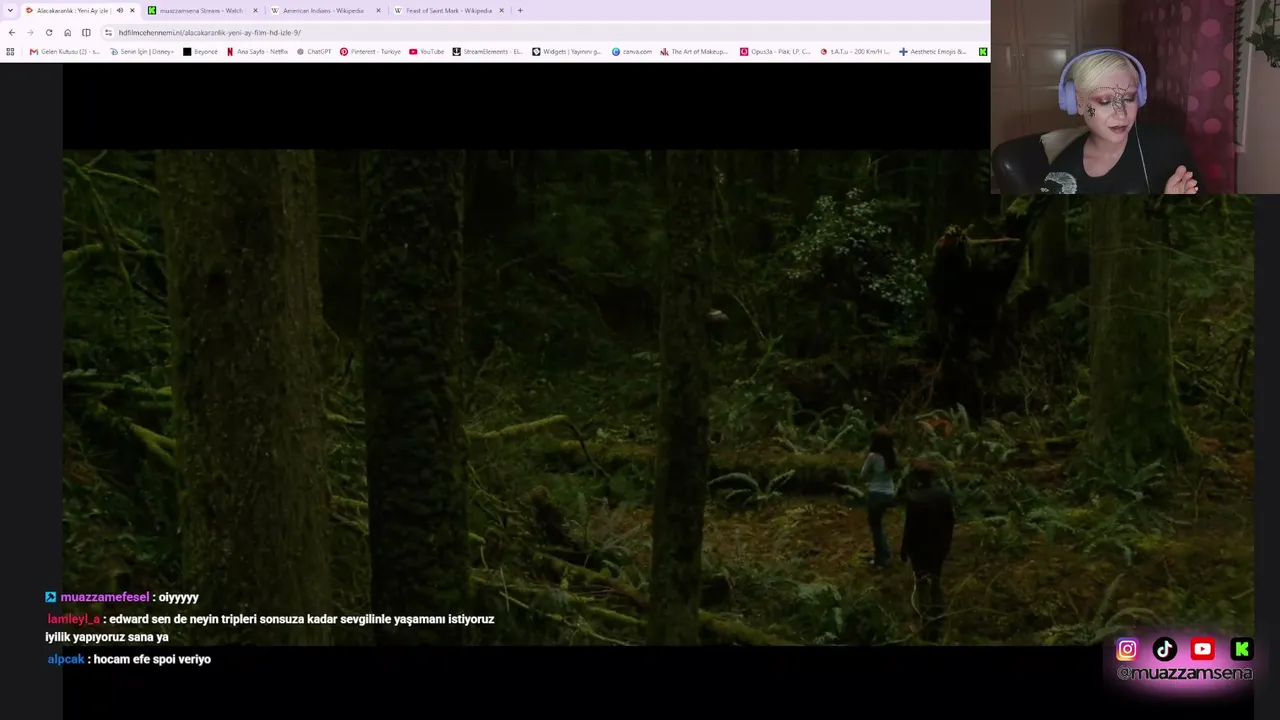Open the t.A.T.u 200 Km/H bookmark
Image resolution: width=1280 pixels, height=720 pixels.
click(x=855, y=52)
